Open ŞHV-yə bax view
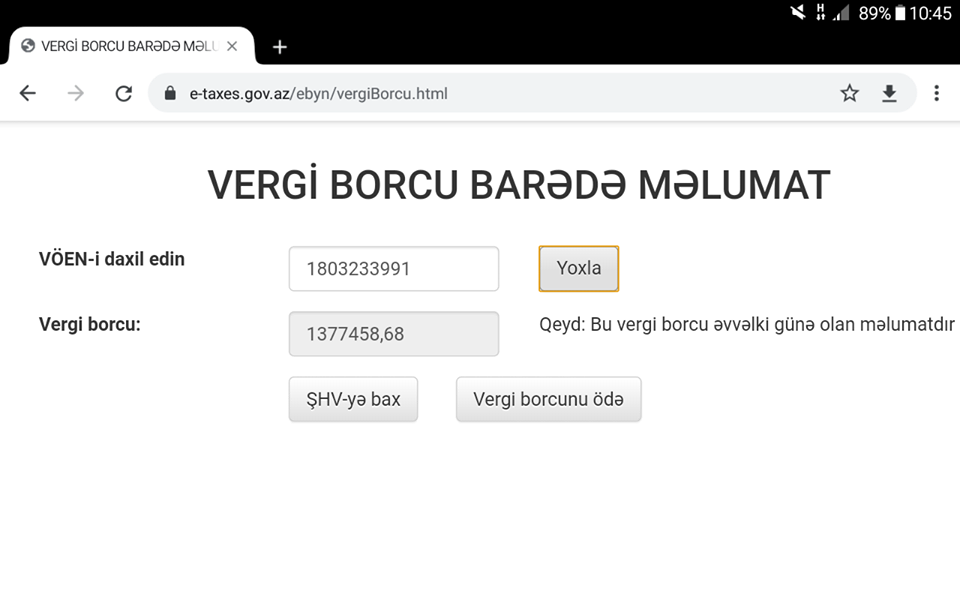Viewport: 960px width, 600px height. coord(353,398)
